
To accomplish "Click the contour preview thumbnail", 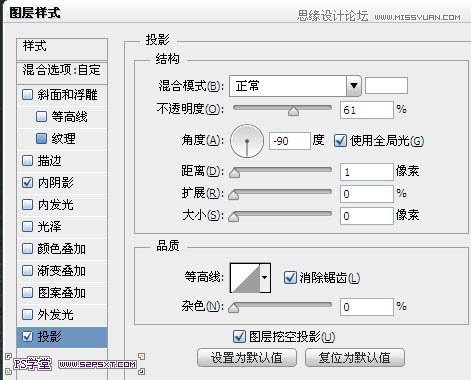I will point(245,278).
